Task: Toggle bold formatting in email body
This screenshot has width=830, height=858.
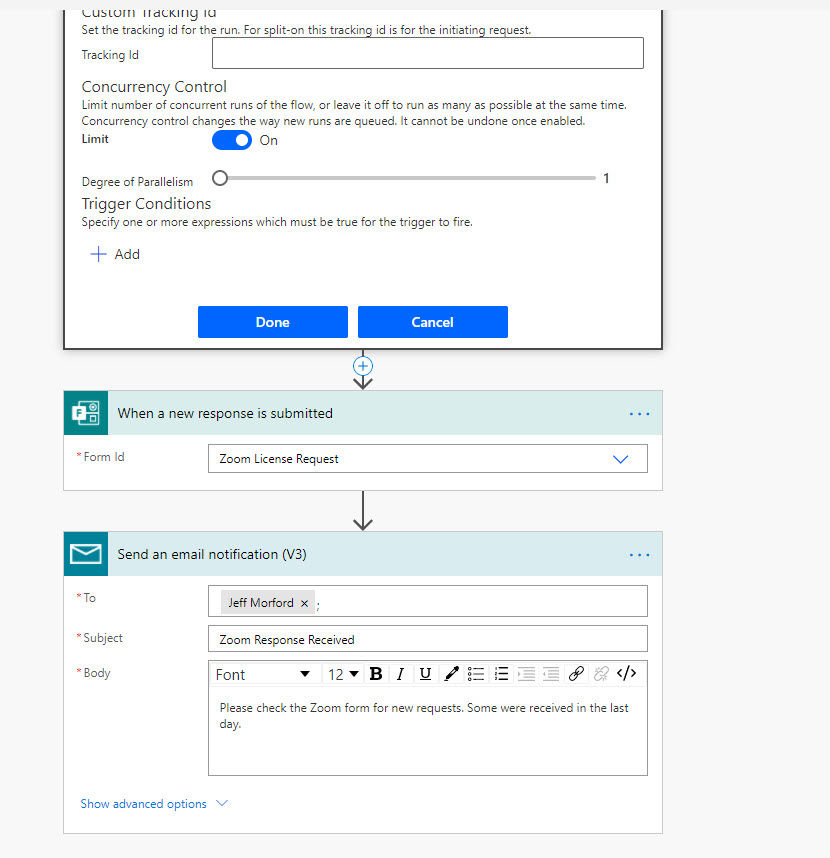Action: 376,674
